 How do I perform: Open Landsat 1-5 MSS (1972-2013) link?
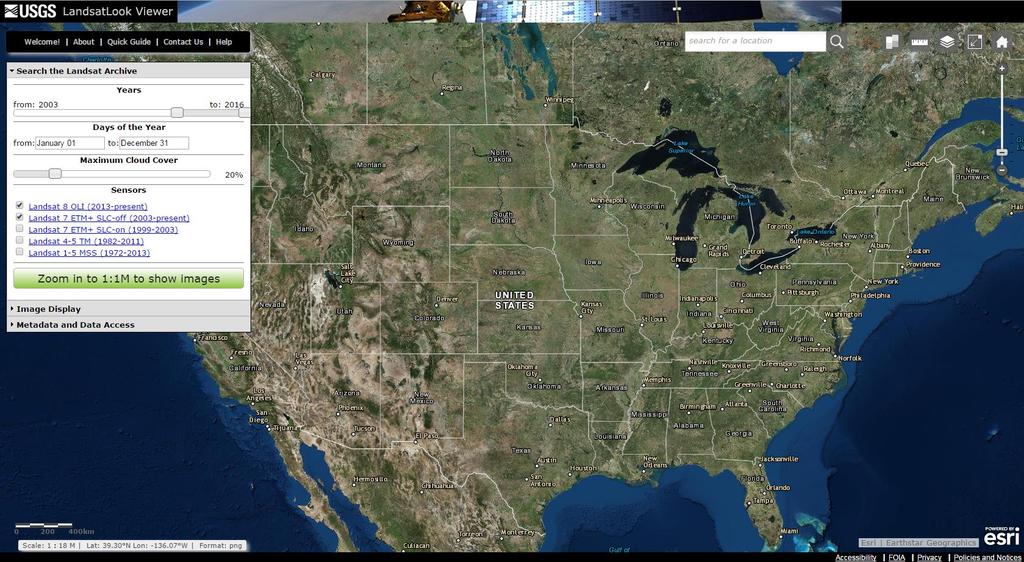(x=89, y=253)
